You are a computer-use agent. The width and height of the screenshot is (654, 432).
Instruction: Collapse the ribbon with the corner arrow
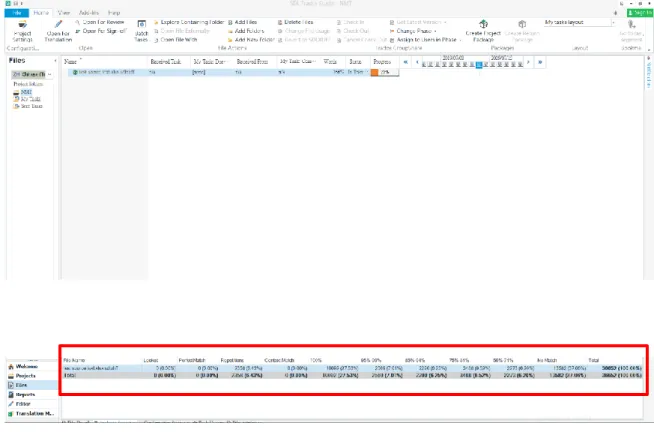649,49
